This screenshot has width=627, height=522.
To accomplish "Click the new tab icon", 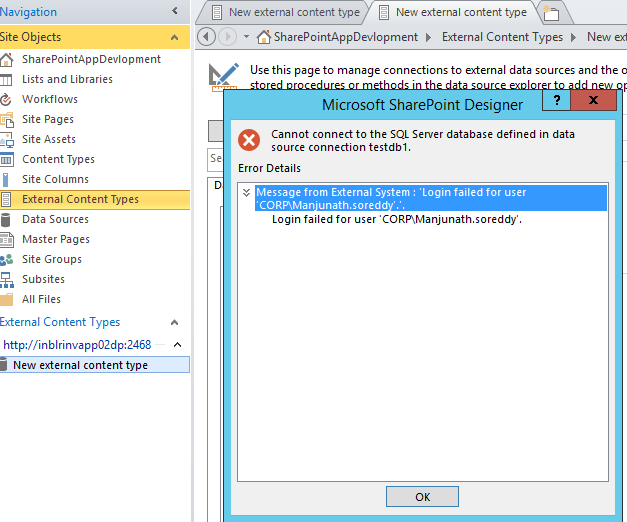I will coord(551,13).
